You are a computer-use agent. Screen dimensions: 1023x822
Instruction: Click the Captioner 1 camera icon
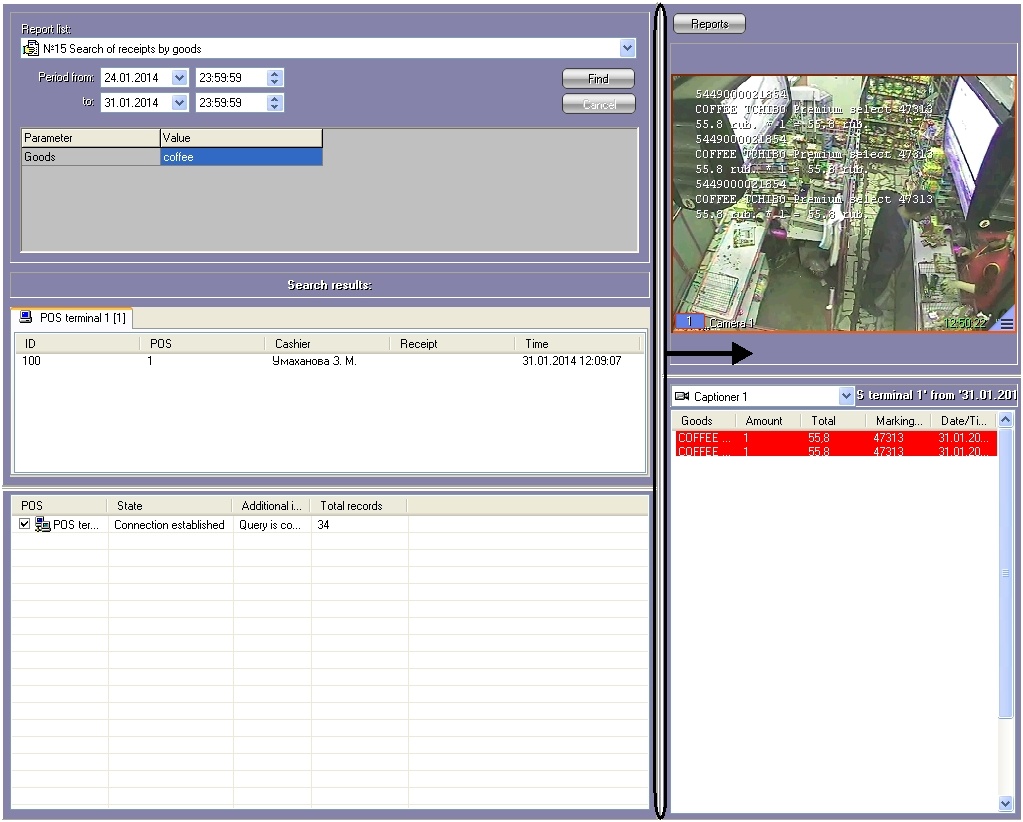[683, 397]
